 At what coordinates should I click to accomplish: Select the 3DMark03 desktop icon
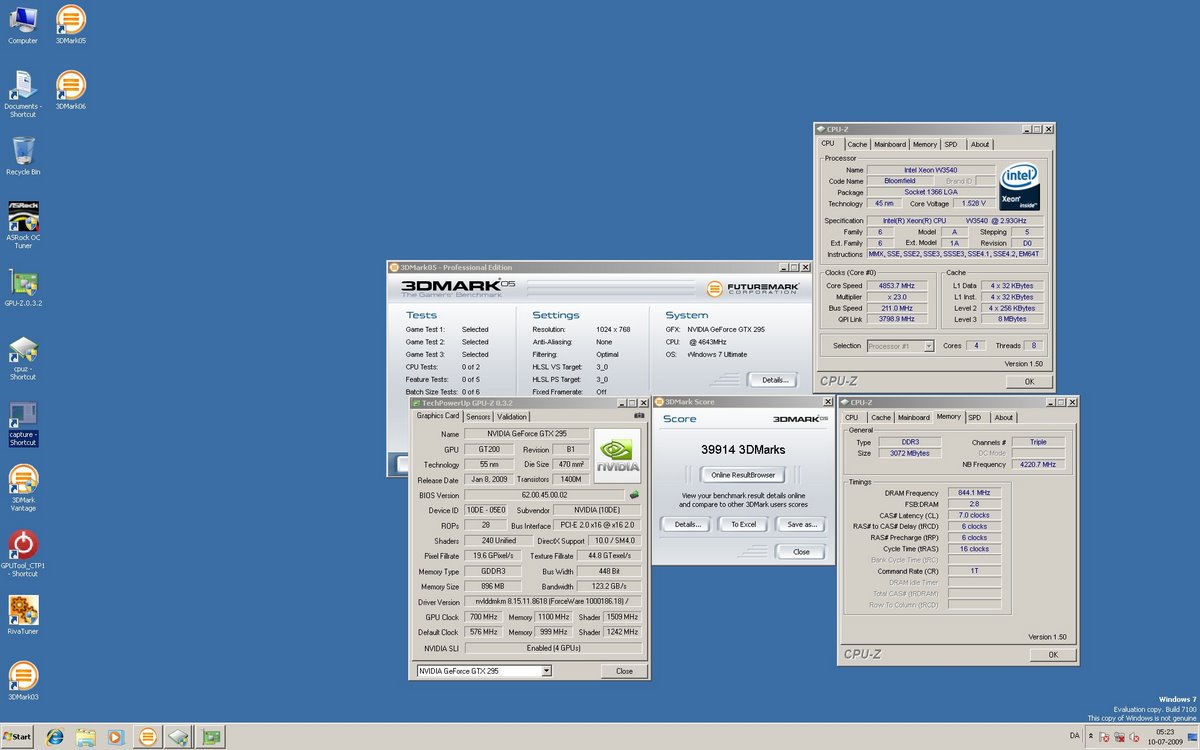(x=22, y=680)
